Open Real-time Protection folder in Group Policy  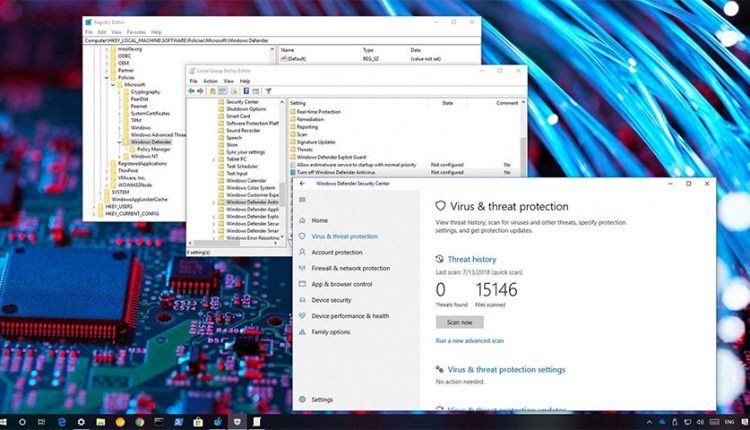(x=319, y=112)
